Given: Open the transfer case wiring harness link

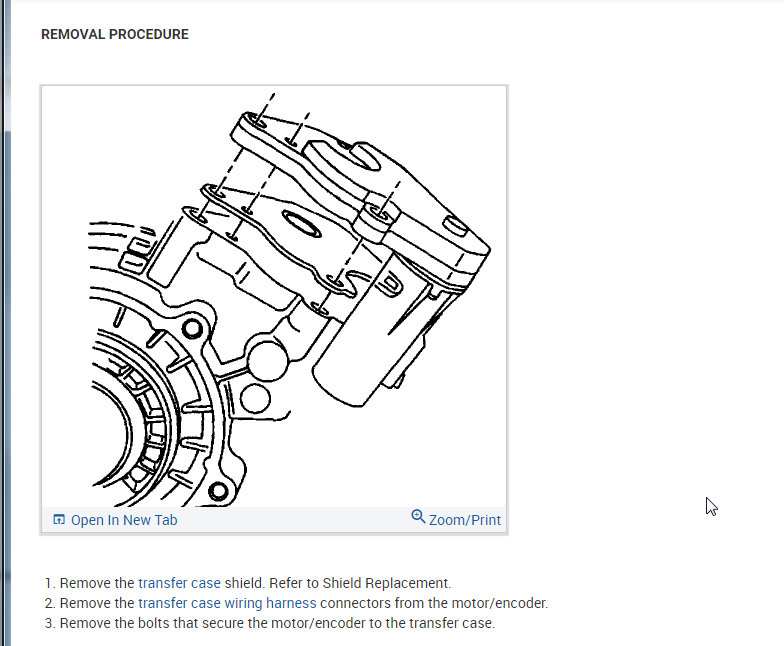Looking at the screenshot, I should click(227, 603).
